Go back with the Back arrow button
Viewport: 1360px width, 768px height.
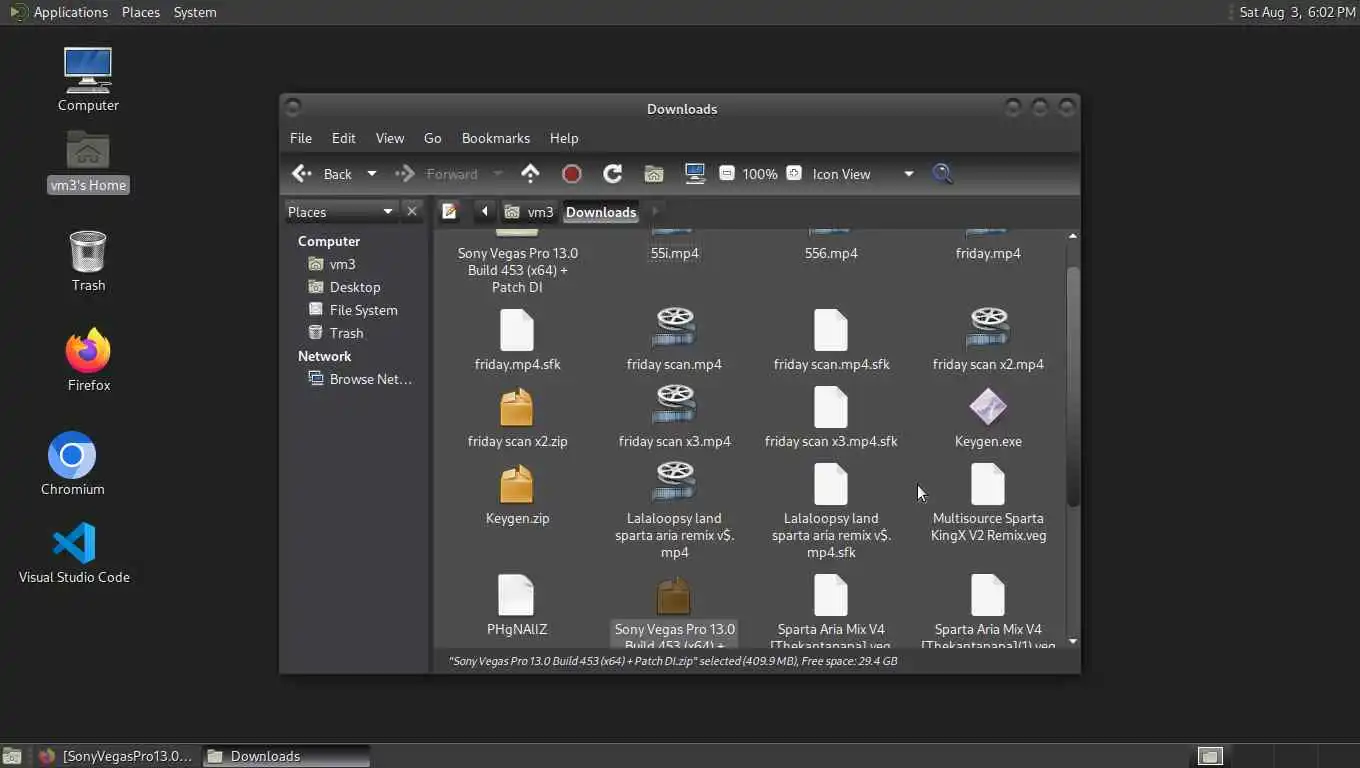(322, 174)
